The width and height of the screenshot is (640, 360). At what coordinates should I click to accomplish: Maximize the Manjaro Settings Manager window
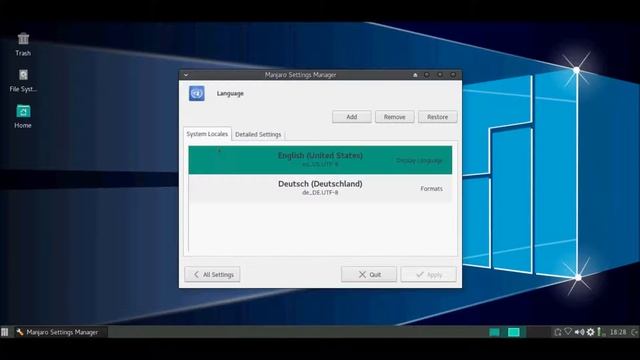pos(440,75)
